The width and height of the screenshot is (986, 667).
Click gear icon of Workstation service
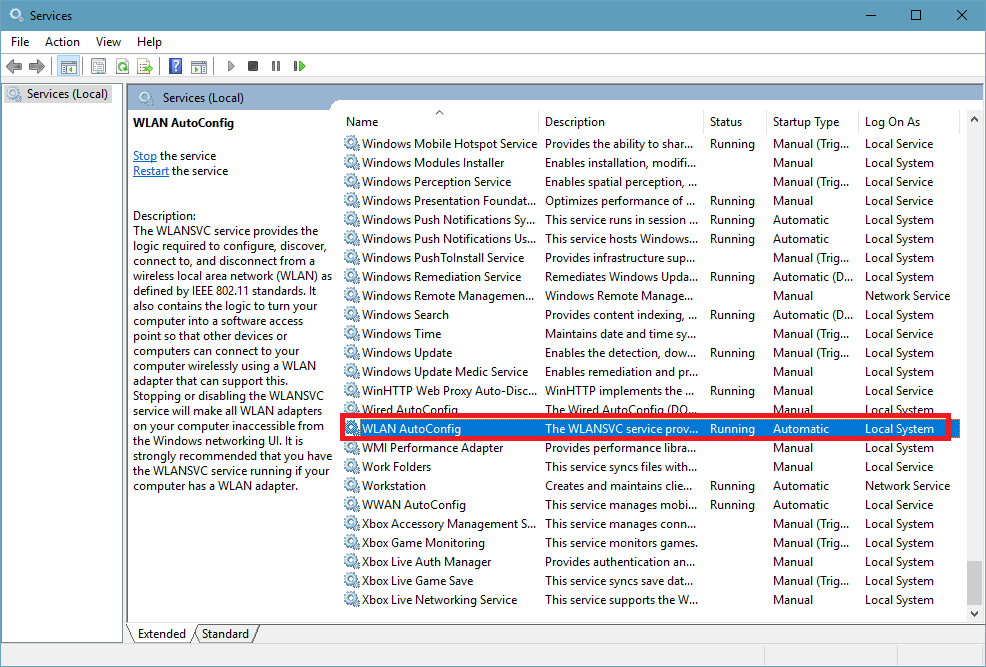pyautogui.click(x=352, y=485)
